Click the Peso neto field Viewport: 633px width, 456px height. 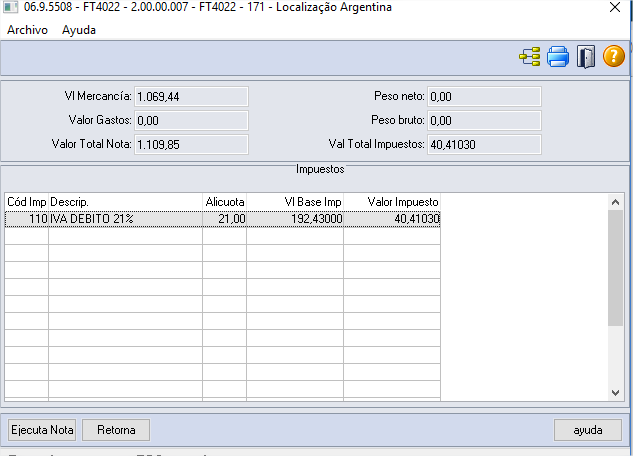point(484,96)
